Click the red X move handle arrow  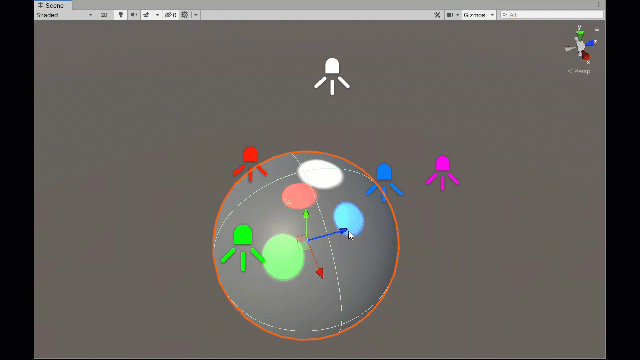click(x=320, y=273)
